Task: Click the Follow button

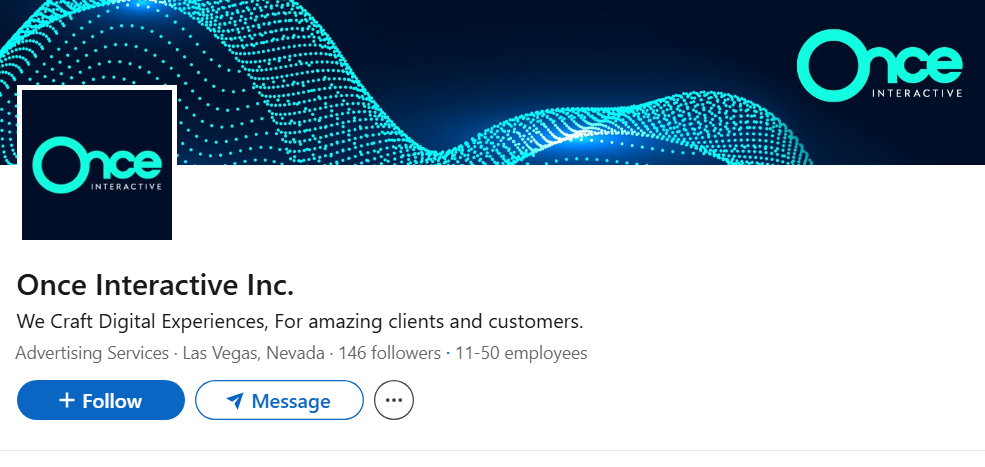Action: click(101, 400)
